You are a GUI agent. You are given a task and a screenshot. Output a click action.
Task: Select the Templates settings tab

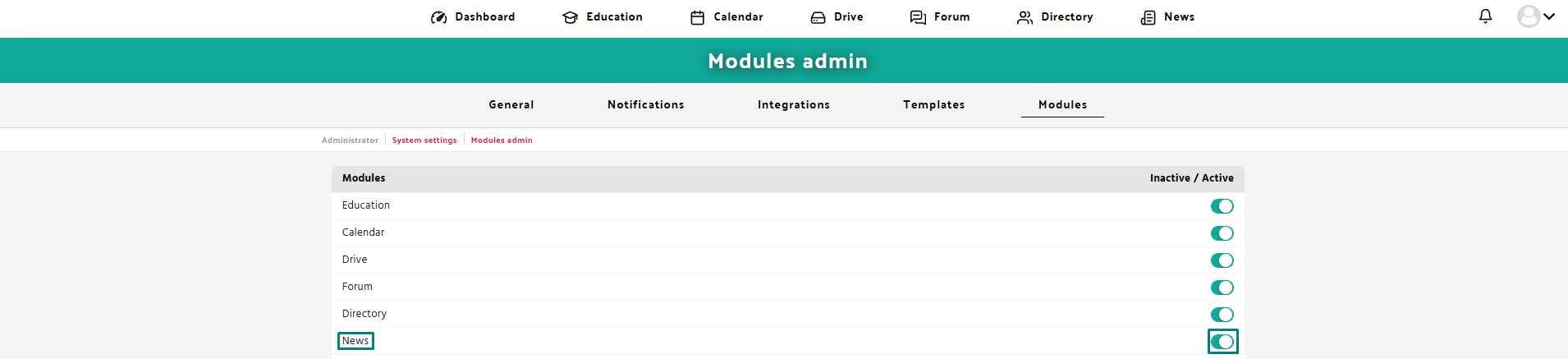tap(934, 104)
